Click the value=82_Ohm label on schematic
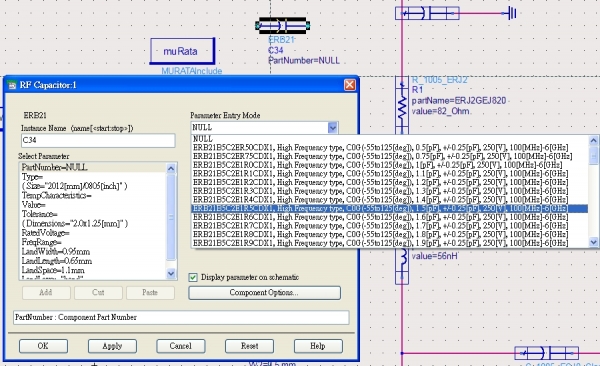 pyautogui.click(x=441, y=111)
